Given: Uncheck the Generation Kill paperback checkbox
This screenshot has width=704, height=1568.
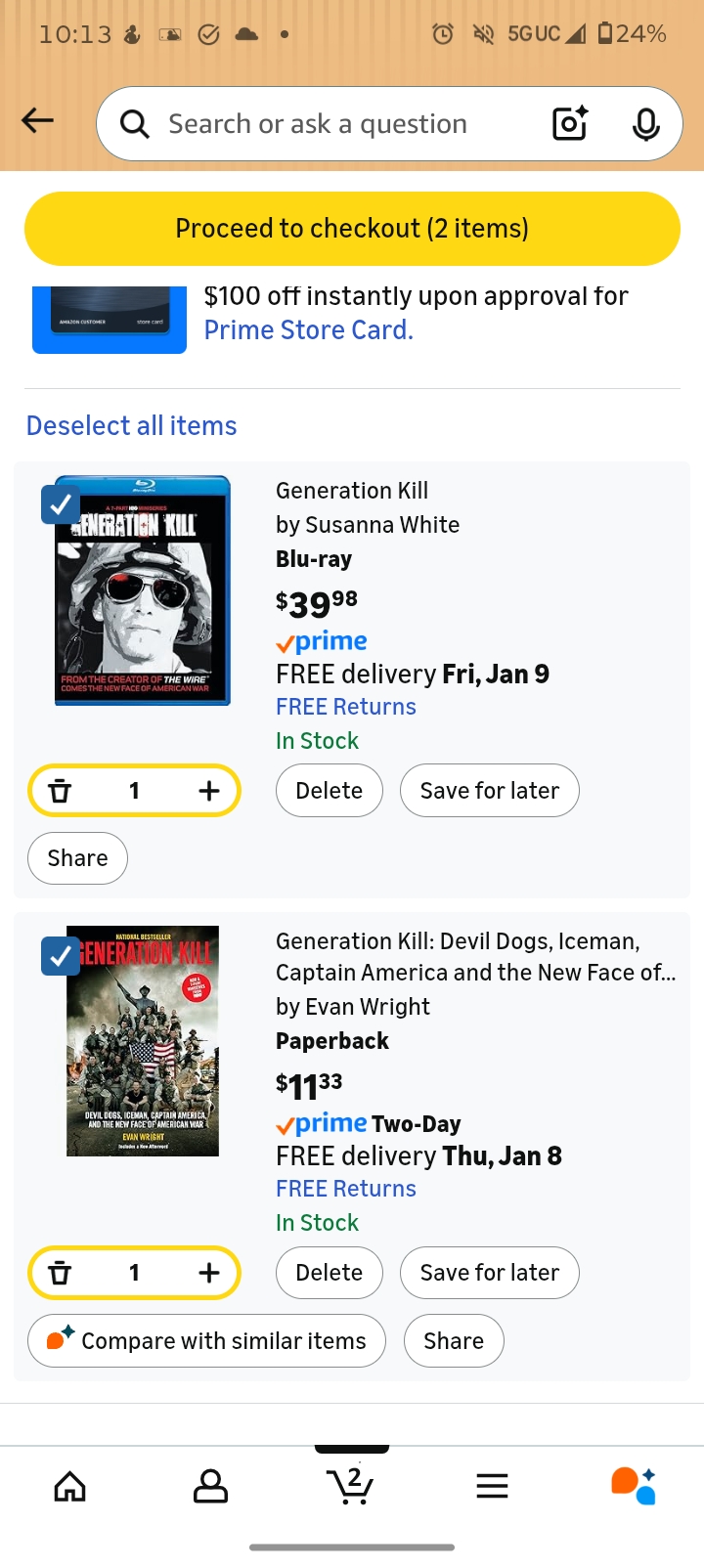Looking at the screenshot, I should tap(61, 956).
